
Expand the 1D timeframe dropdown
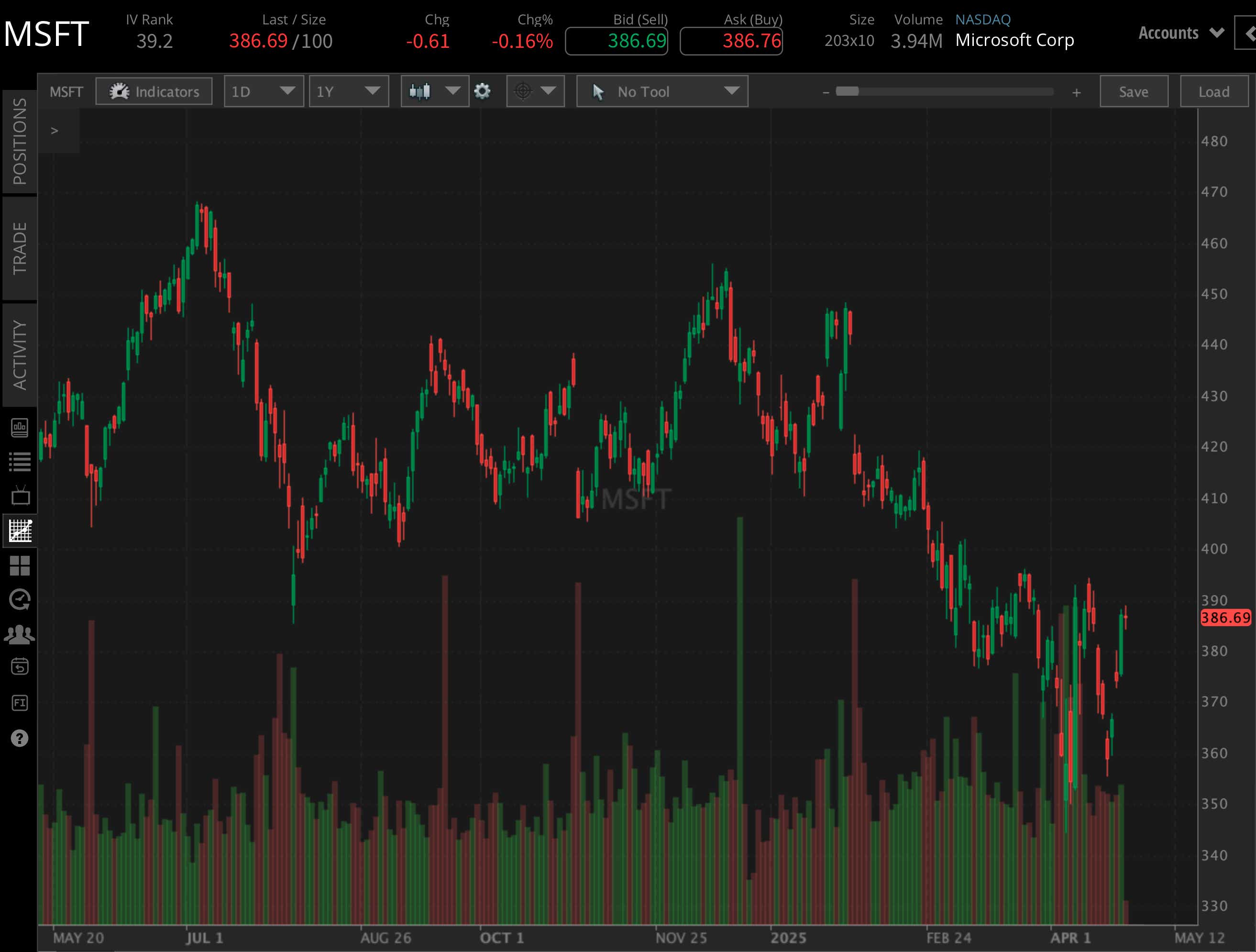tap(264, 91)
